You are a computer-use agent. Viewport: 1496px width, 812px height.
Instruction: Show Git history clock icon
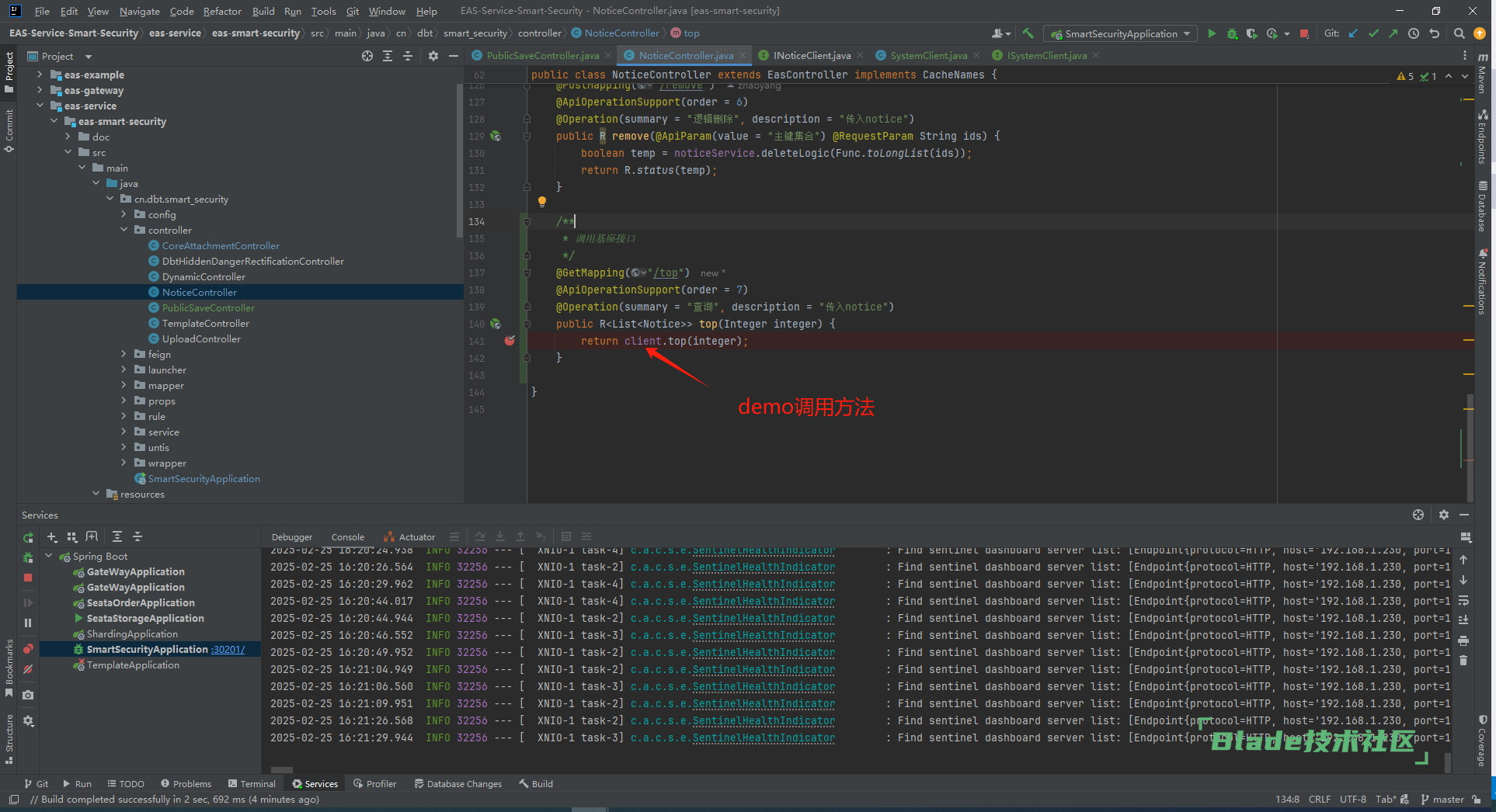point(1414,33)
